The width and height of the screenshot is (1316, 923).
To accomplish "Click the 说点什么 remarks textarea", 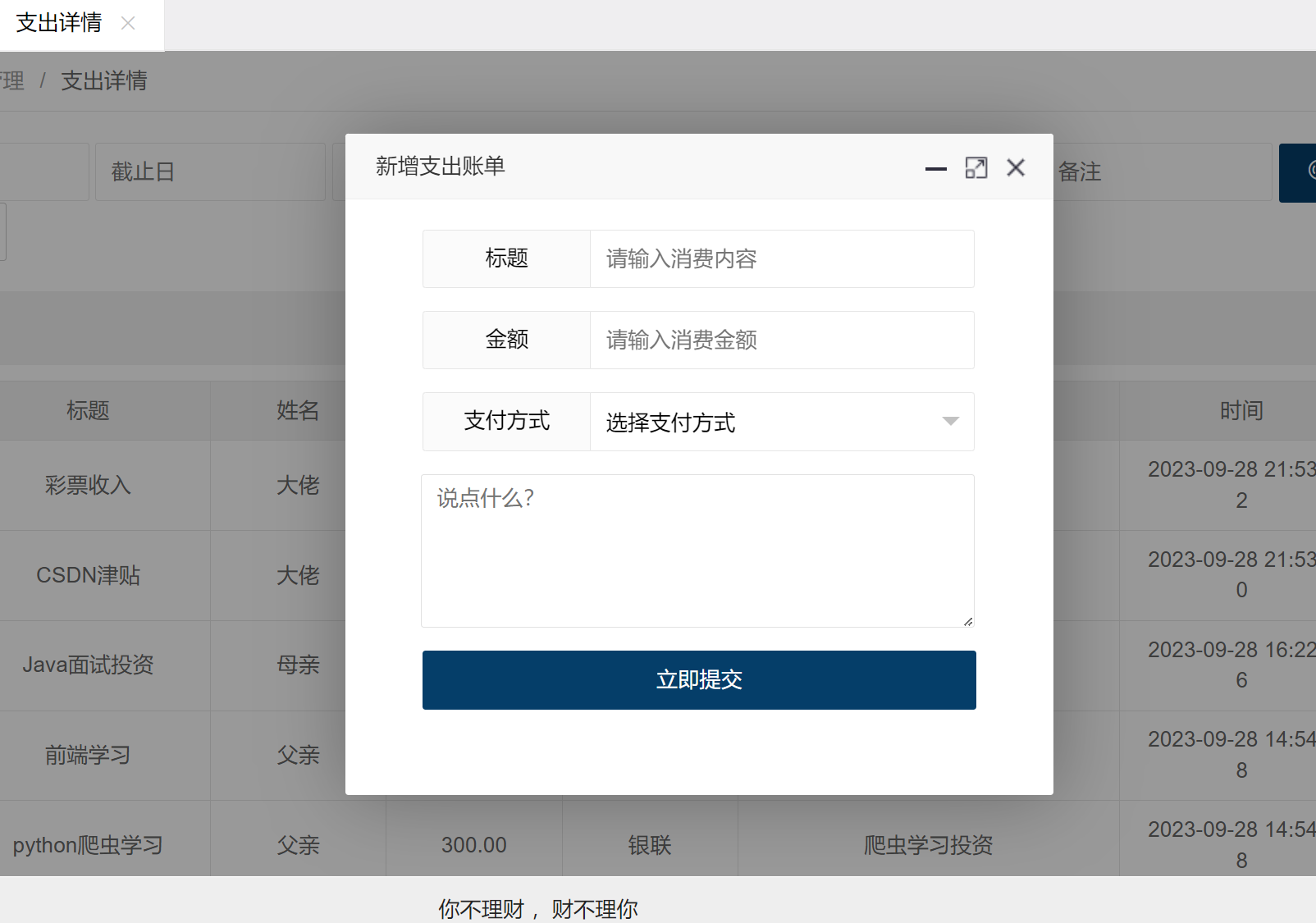I will coord(697,551).
